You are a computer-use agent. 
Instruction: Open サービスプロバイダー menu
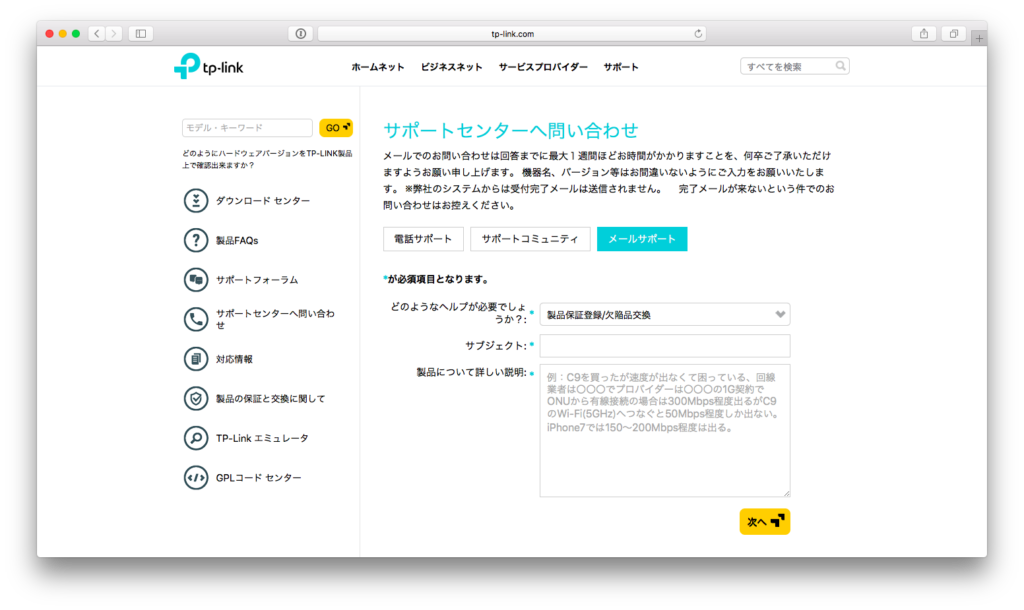543,67
